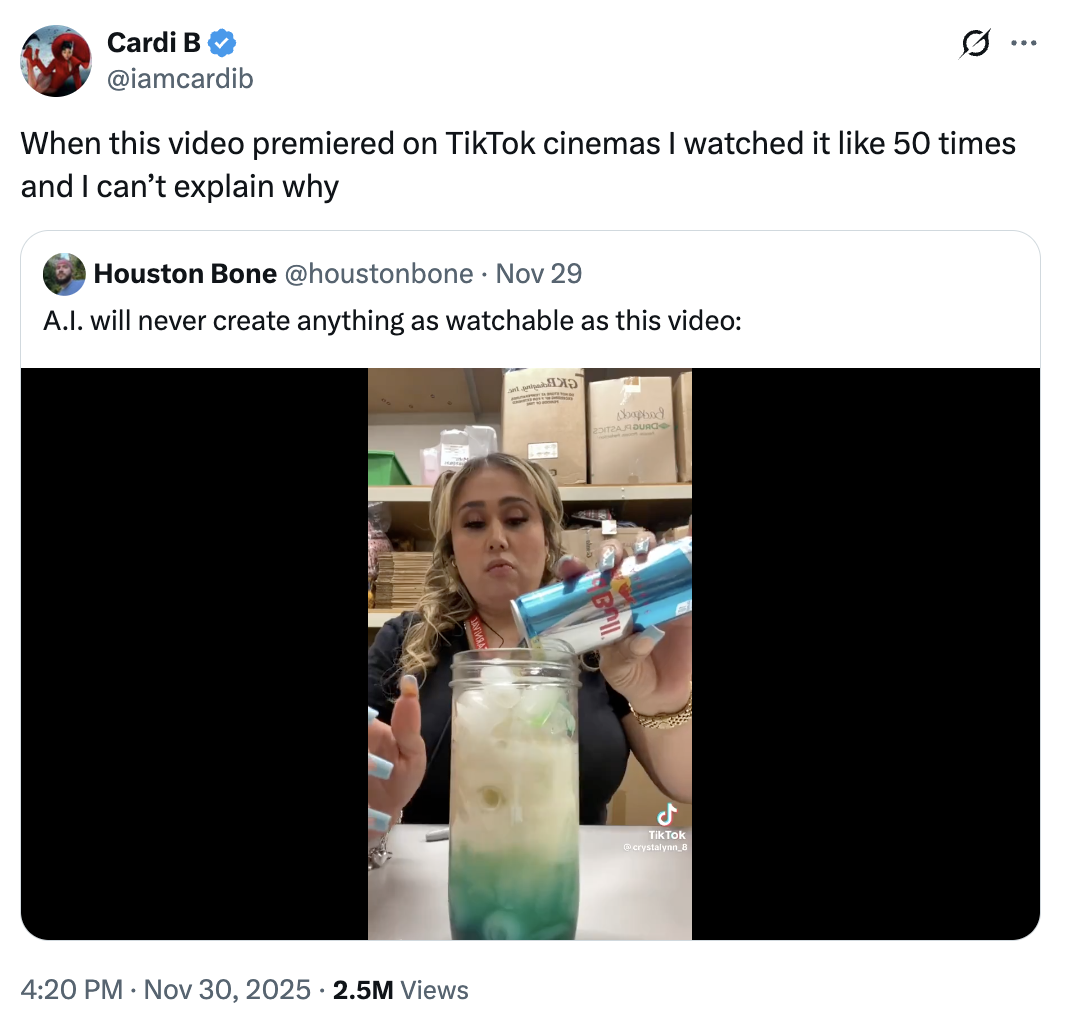Click the Houston Bone display name
Screen dimensions: 1066x1026
pyautogui.click(x=185, y=274)
